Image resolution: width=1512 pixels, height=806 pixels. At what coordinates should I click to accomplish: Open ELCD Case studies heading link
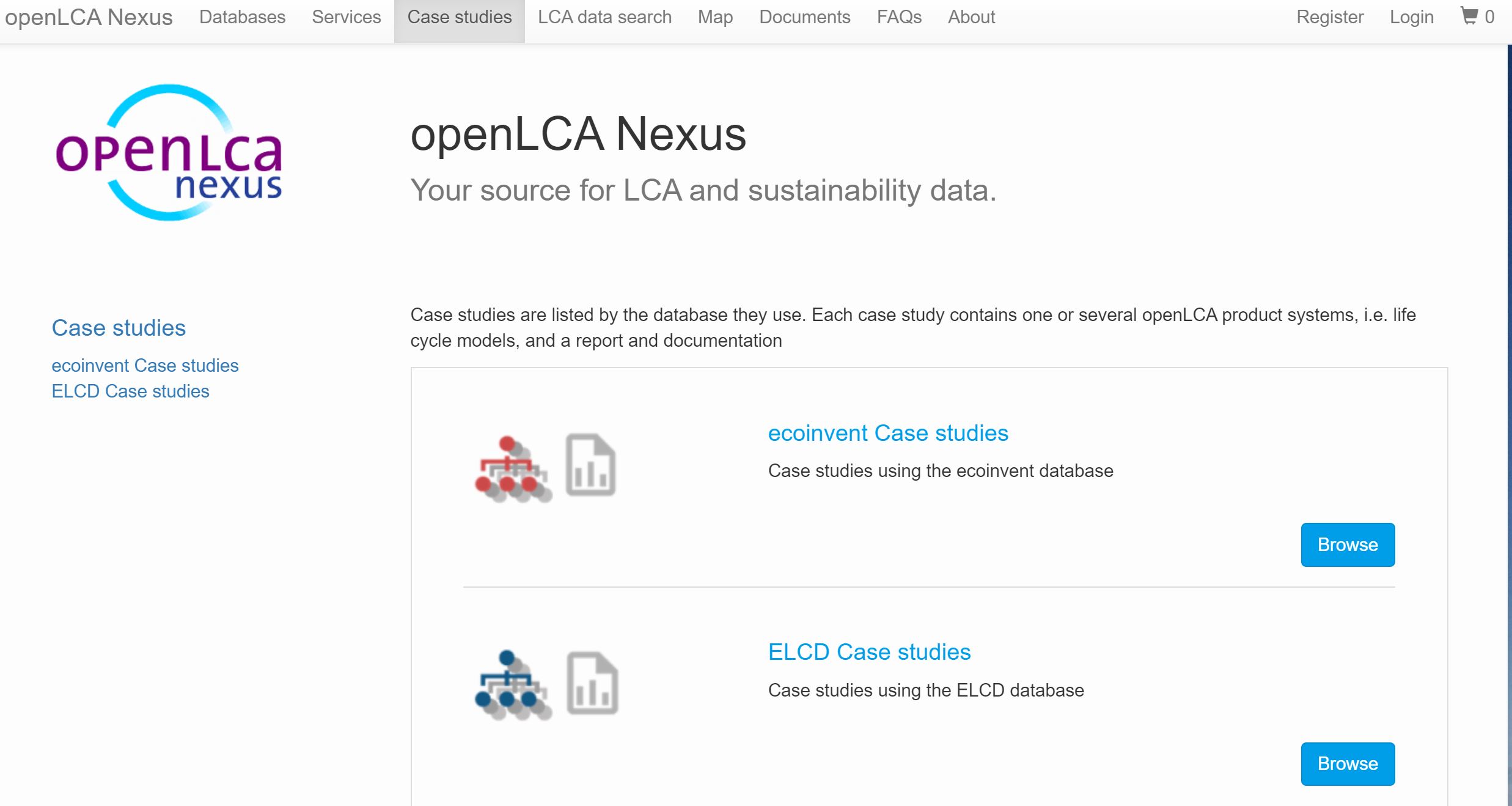tap(869, 652)
